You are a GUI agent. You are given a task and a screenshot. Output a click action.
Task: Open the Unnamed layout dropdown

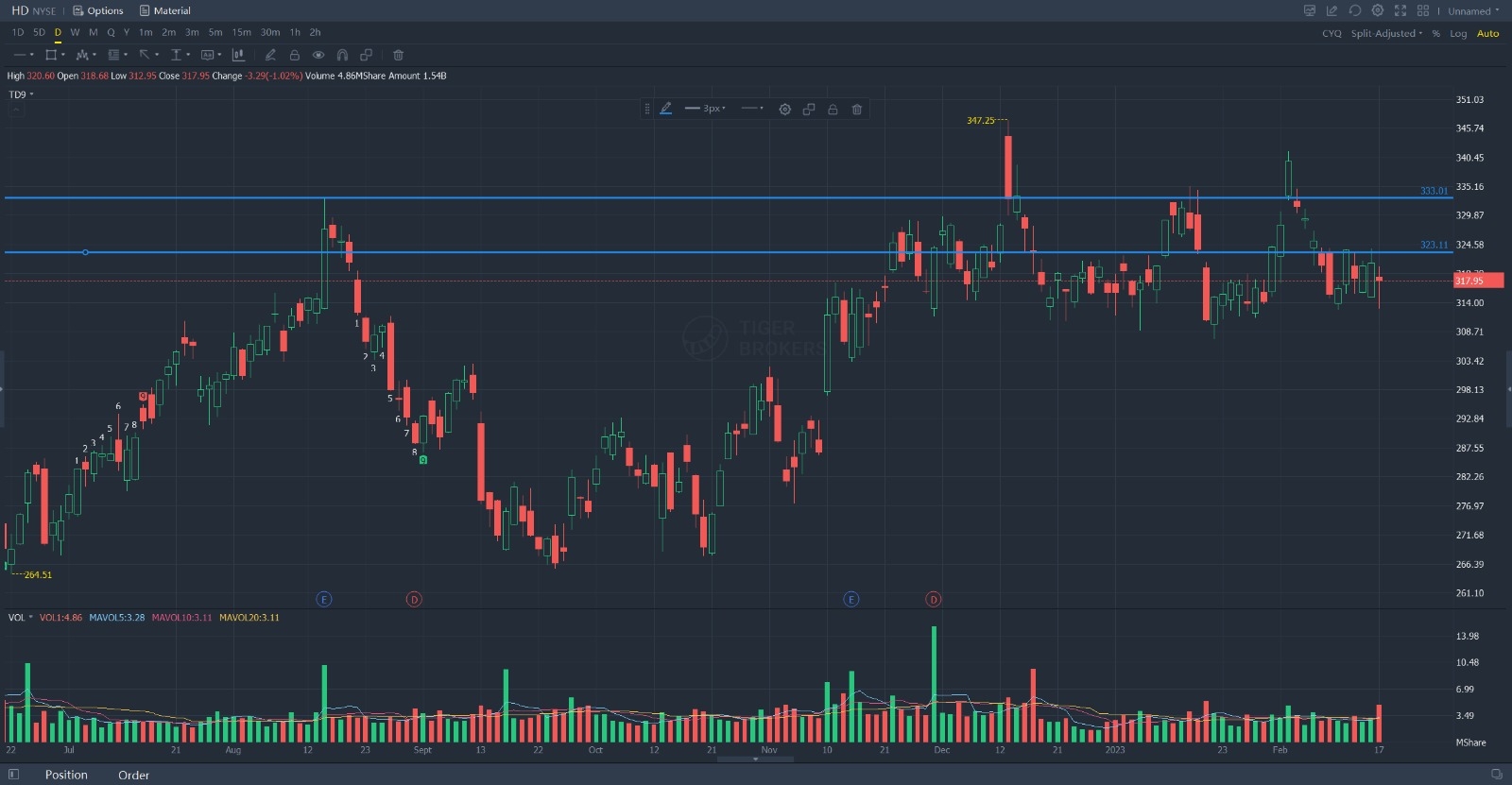(x=1473, y=11)
